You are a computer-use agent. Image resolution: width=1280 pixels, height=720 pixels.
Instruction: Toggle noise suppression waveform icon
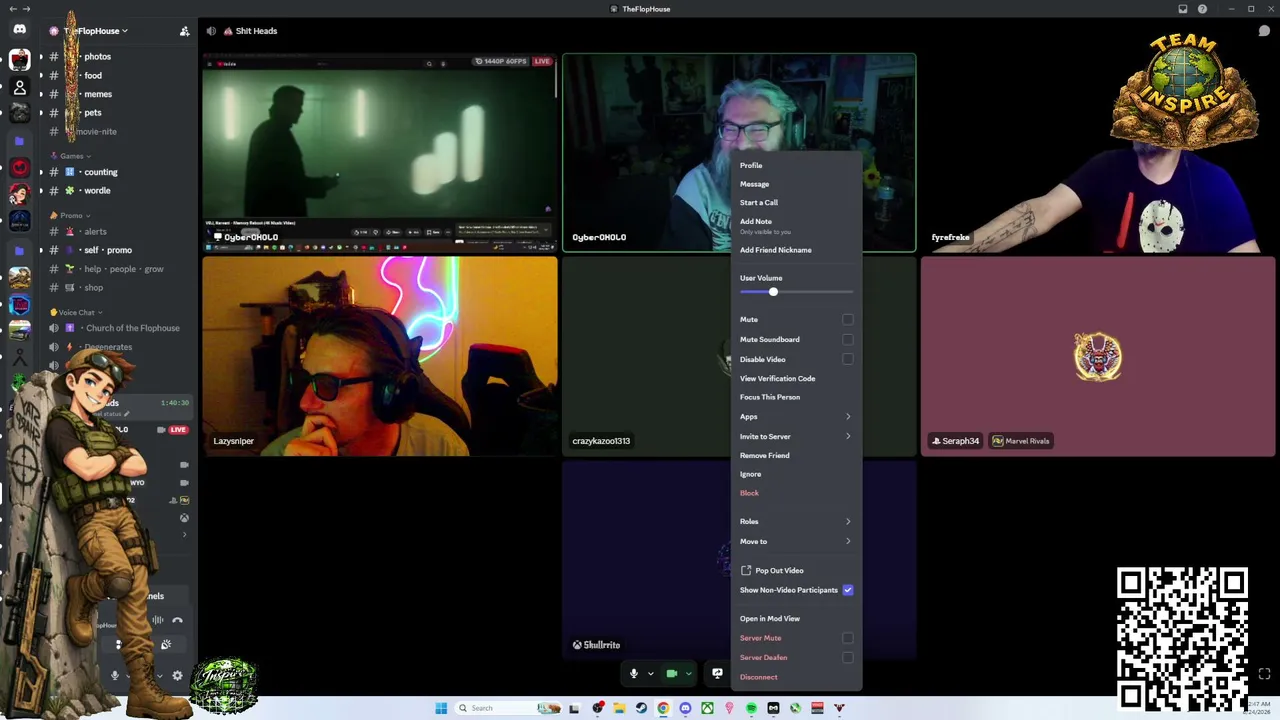pyautogui.click(x=157, y=620)
